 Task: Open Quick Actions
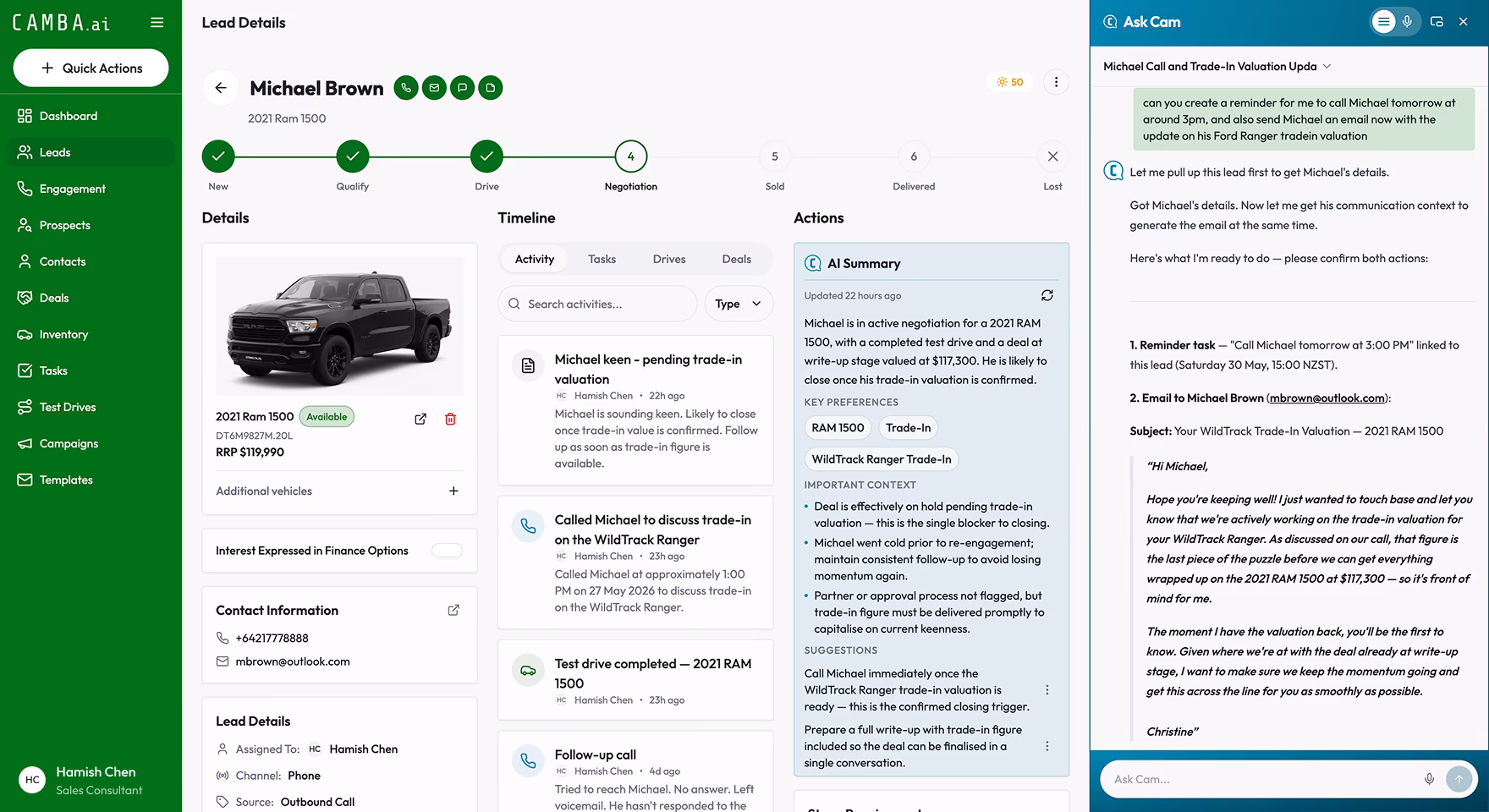coord(91,69)
